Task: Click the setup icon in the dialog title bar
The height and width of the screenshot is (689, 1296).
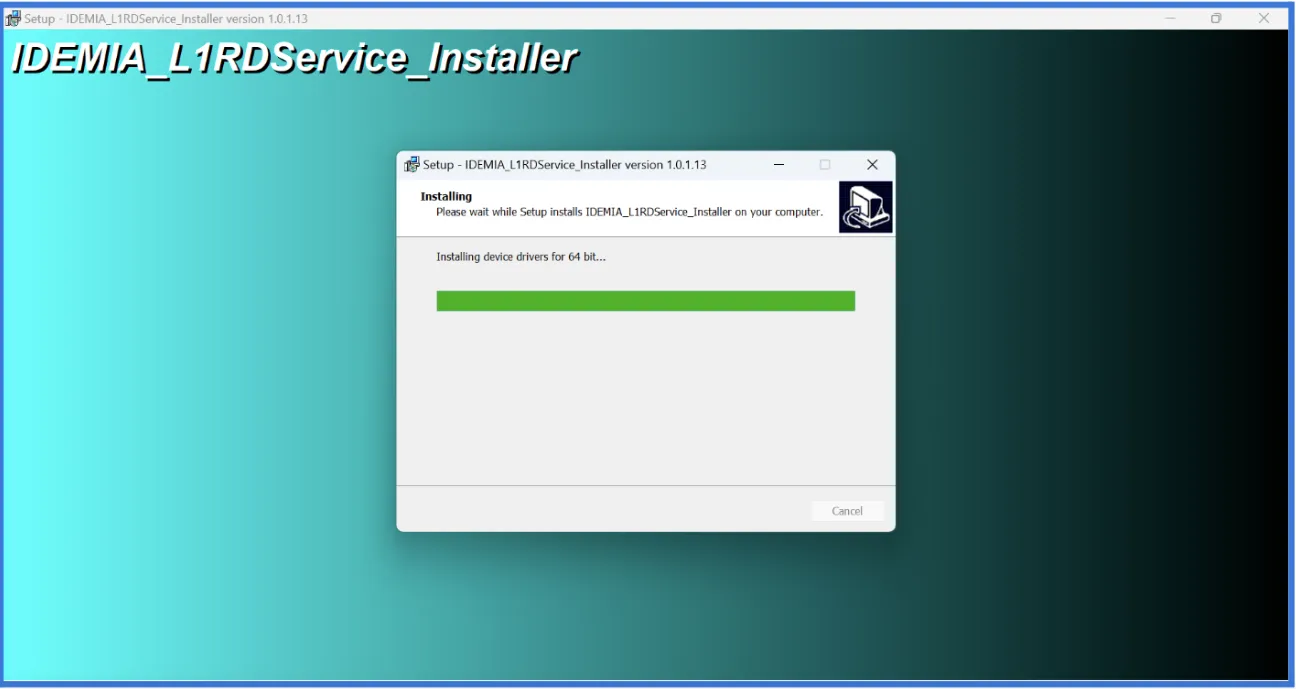Action: click(x=411, y=165)
